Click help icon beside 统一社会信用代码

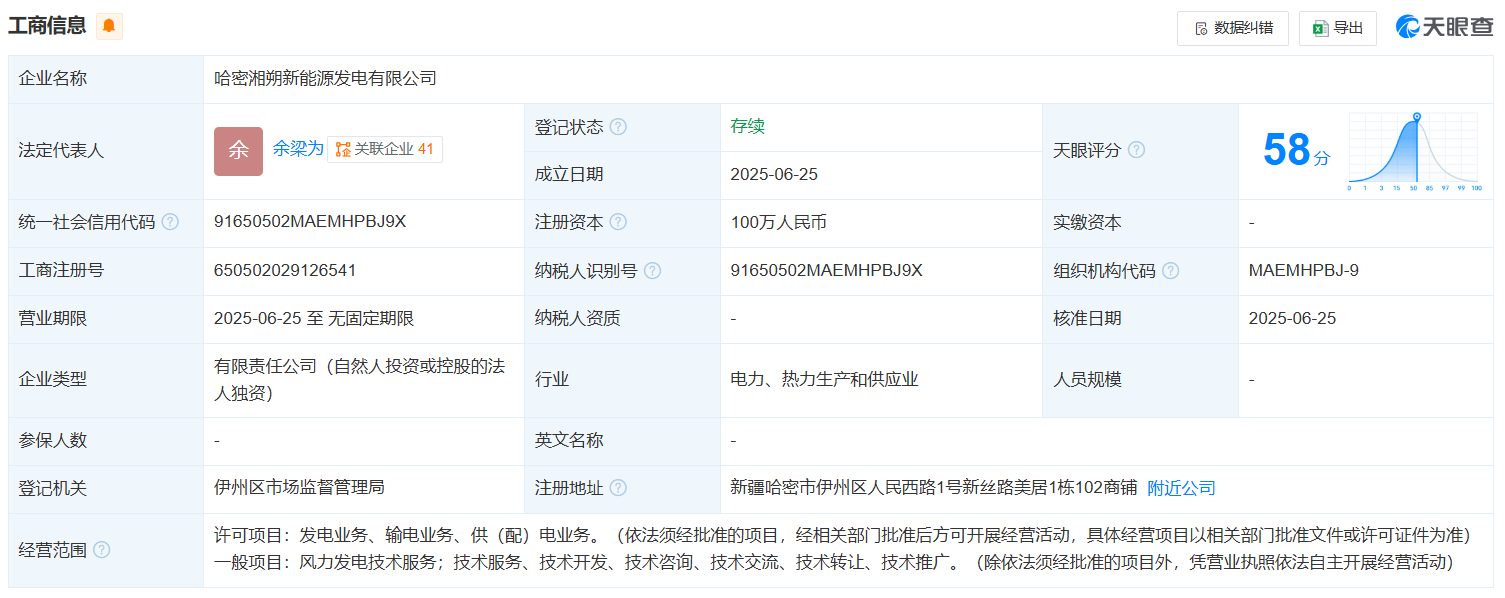pyautogui.click(x=170, y=222)
